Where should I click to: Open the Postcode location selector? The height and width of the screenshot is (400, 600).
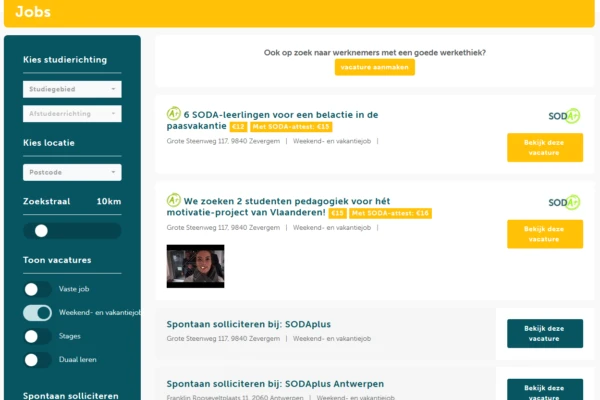(72, 172)
